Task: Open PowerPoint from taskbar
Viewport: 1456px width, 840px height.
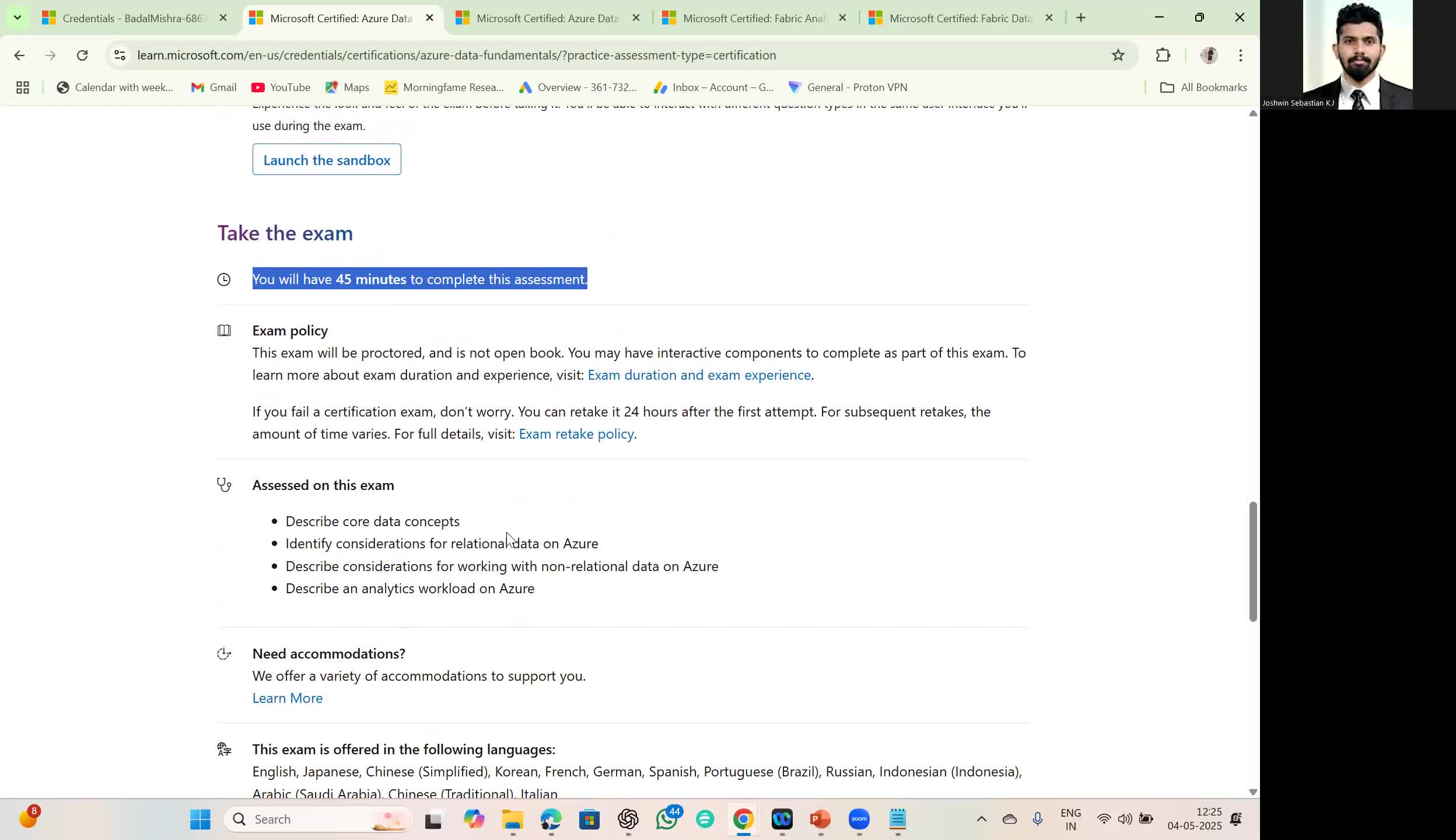Action: (x=820, y=820)
